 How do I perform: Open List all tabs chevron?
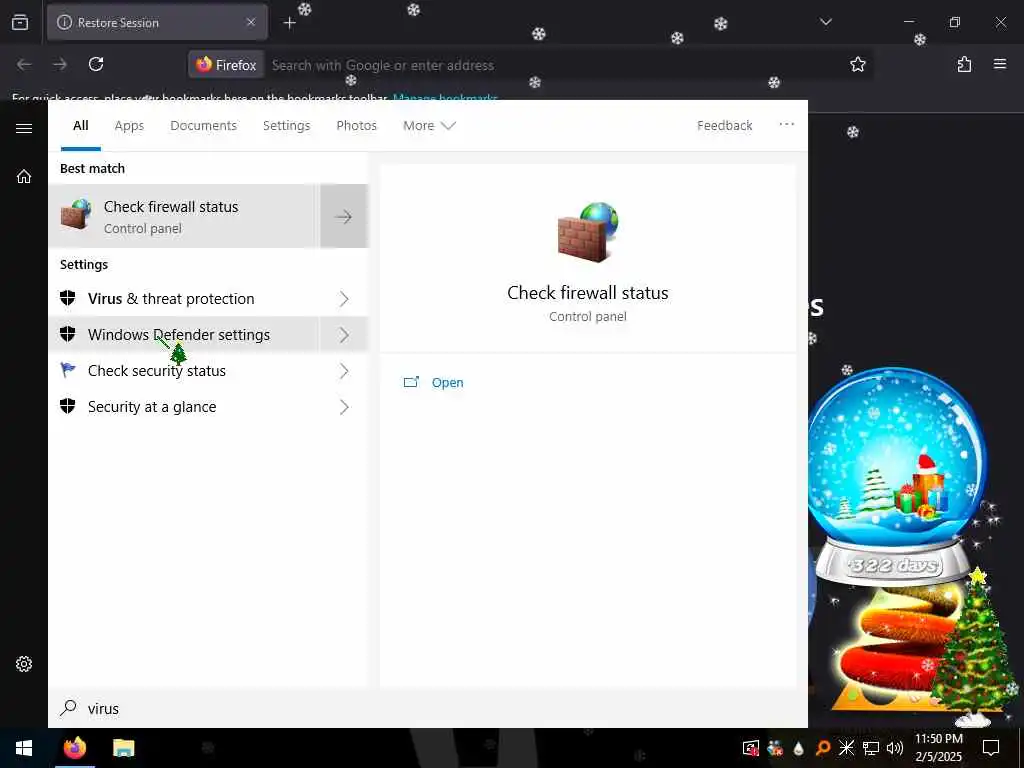tap(825, 22)
